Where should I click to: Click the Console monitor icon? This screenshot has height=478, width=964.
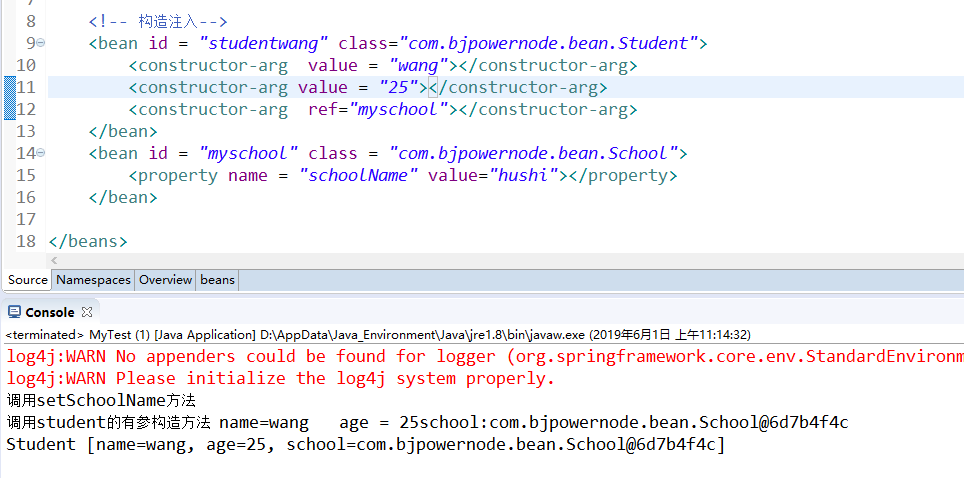pos(14,313)
